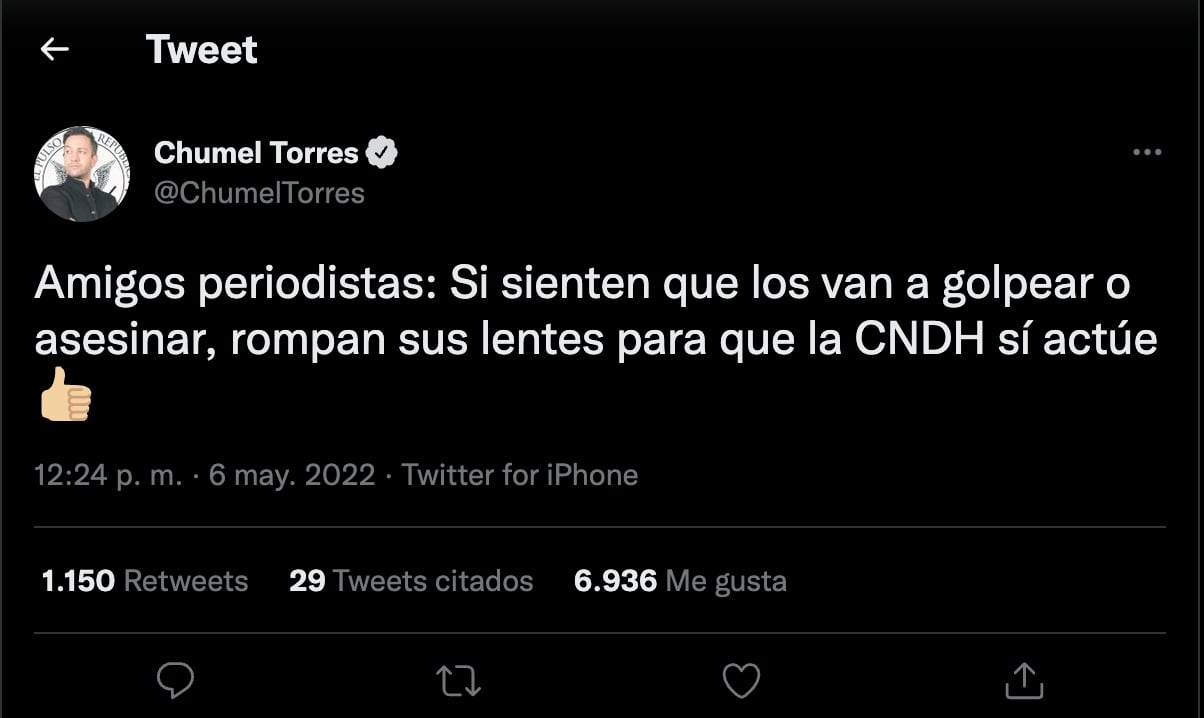Tap the heart icon to like the tweet

click(740, 681)
